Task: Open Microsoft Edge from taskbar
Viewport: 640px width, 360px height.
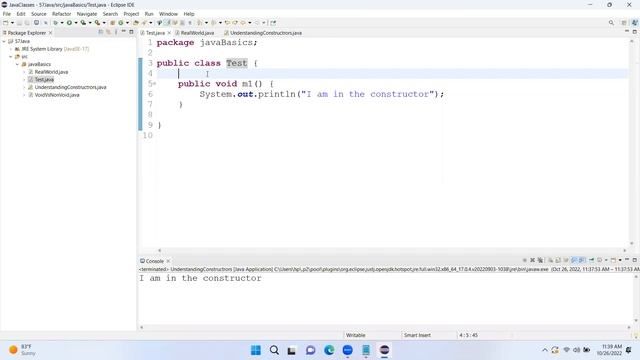Action: point(329,350)
